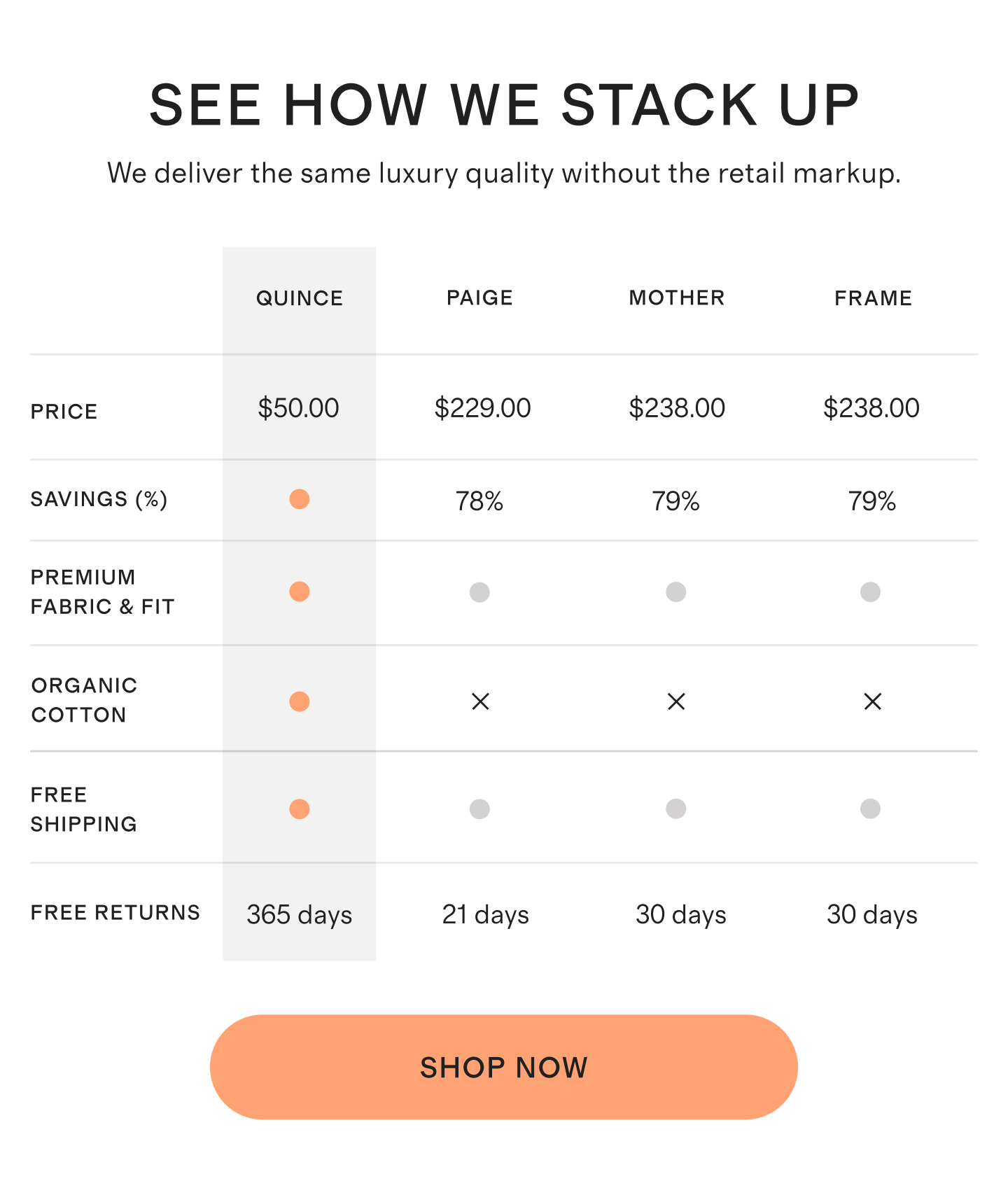Click the SHOP NOW button
The width and height of the screenshot is (1008, 1188).
(x=503, y=1067)
